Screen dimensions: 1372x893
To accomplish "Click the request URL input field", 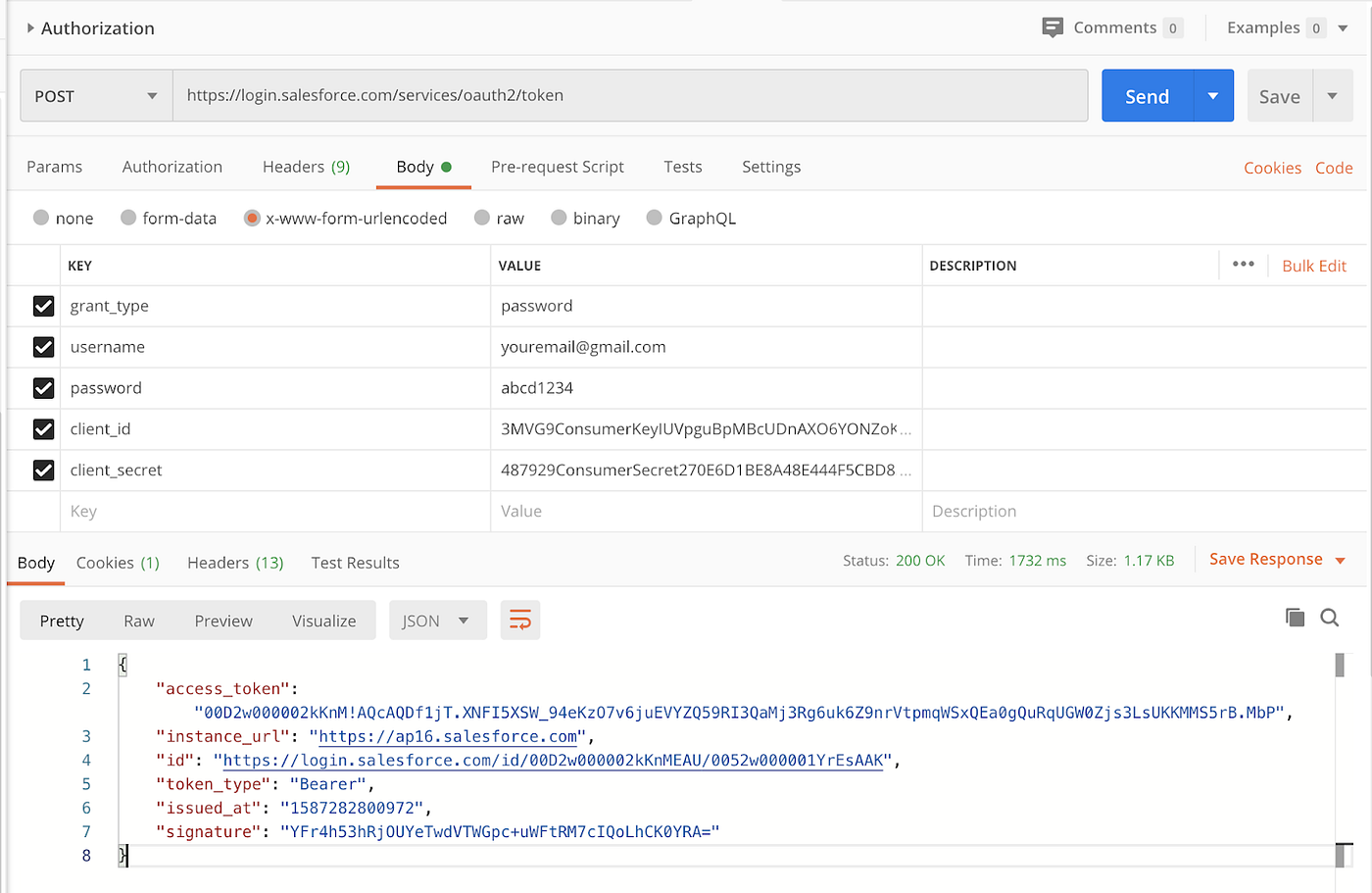I will coord(630,96).
